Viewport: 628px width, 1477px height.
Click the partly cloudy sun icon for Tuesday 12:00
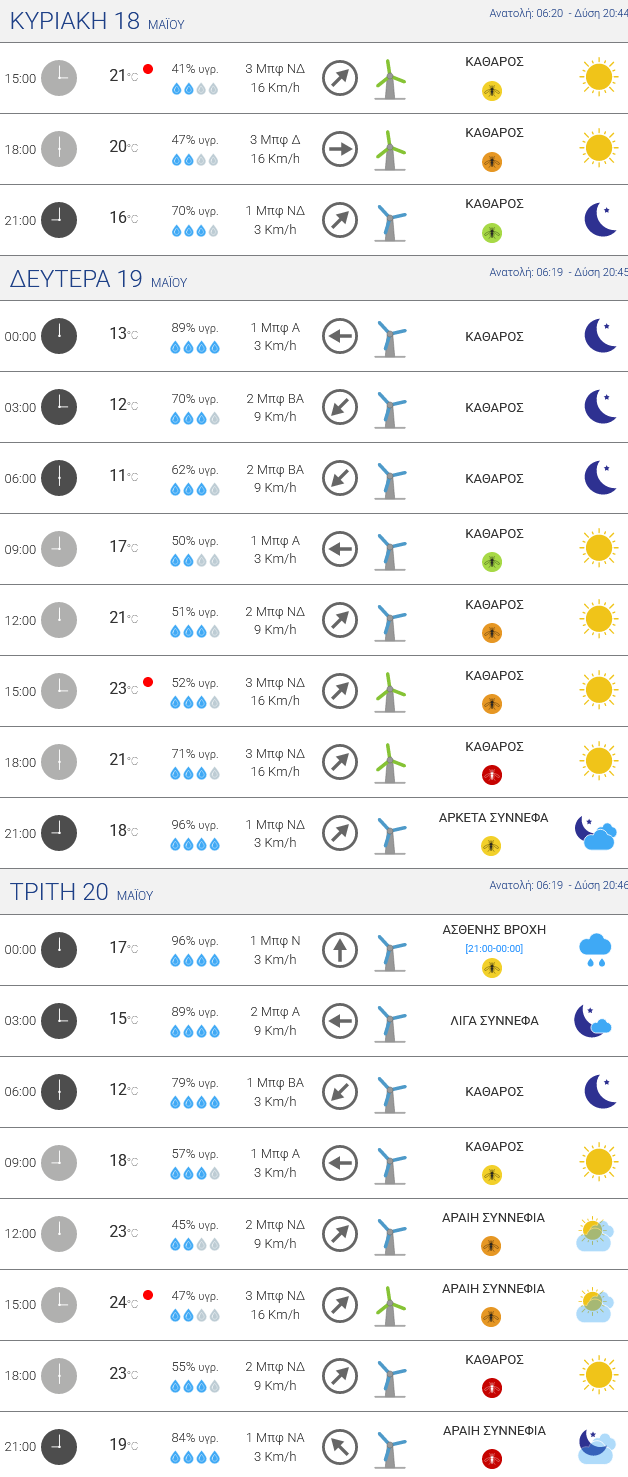coord(594,1234)
